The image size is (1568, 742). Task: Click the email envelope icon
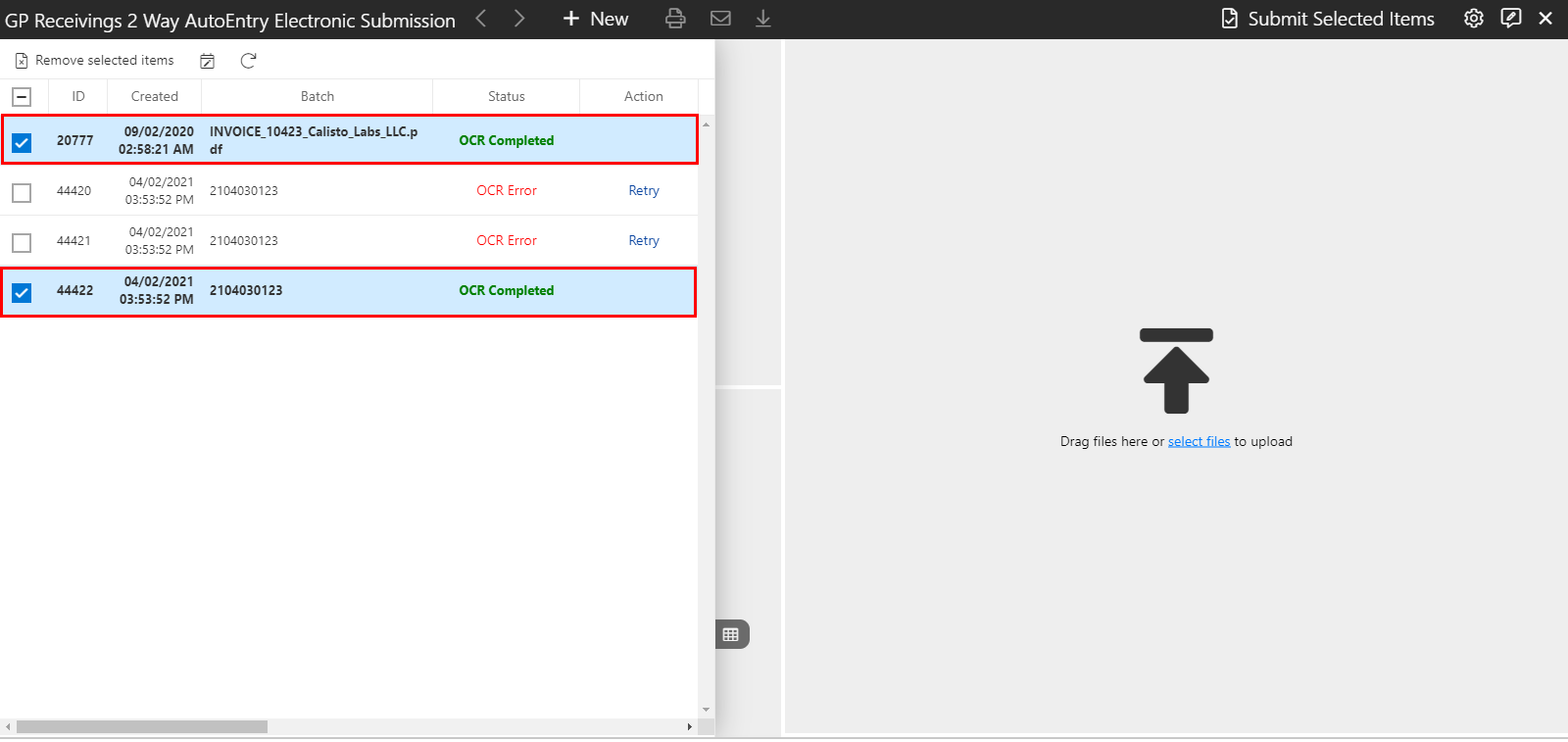720,19
